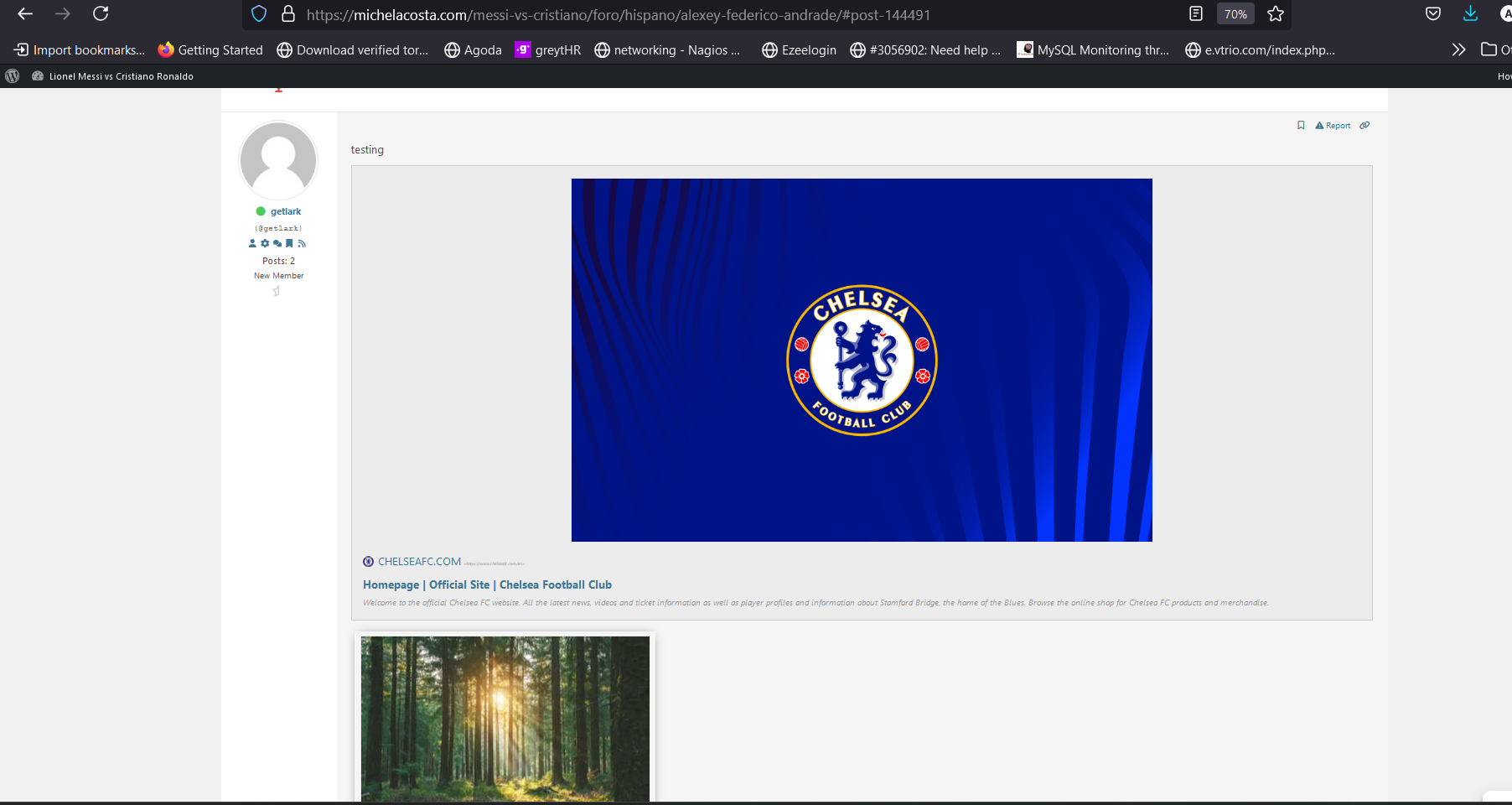The height and width of the screenshot is (805, 1512).
Task: Click the '(@getlark)' handle text
Action: click(278, 228)
